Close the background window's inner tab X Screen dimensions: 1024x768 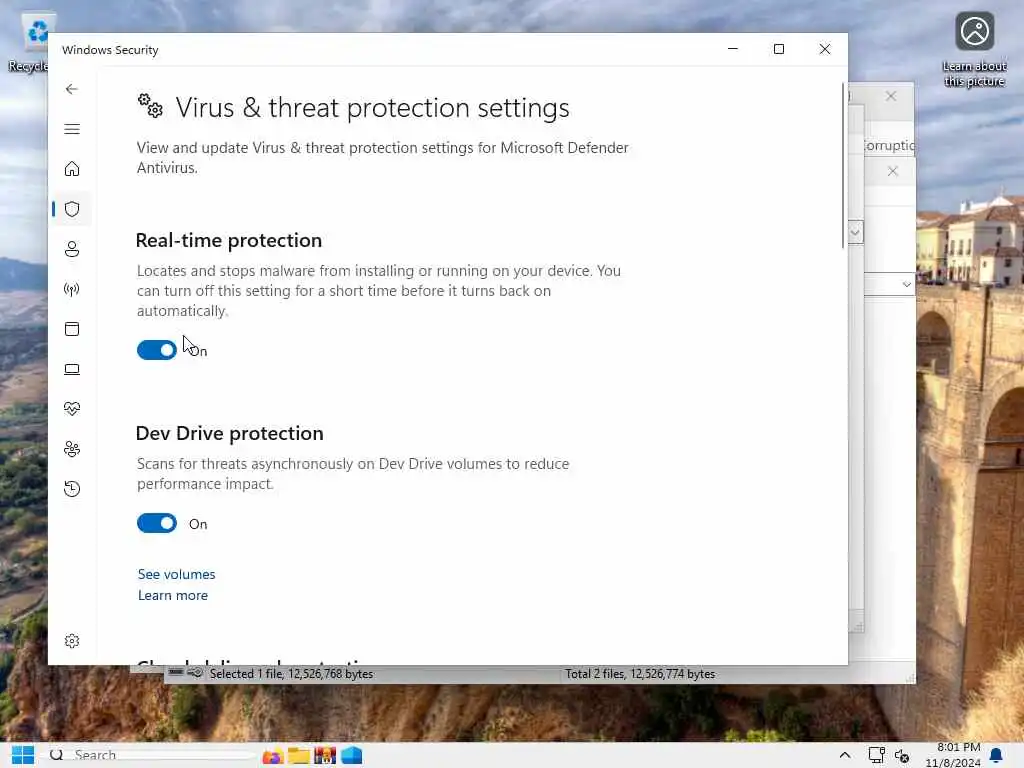point(893,171)
